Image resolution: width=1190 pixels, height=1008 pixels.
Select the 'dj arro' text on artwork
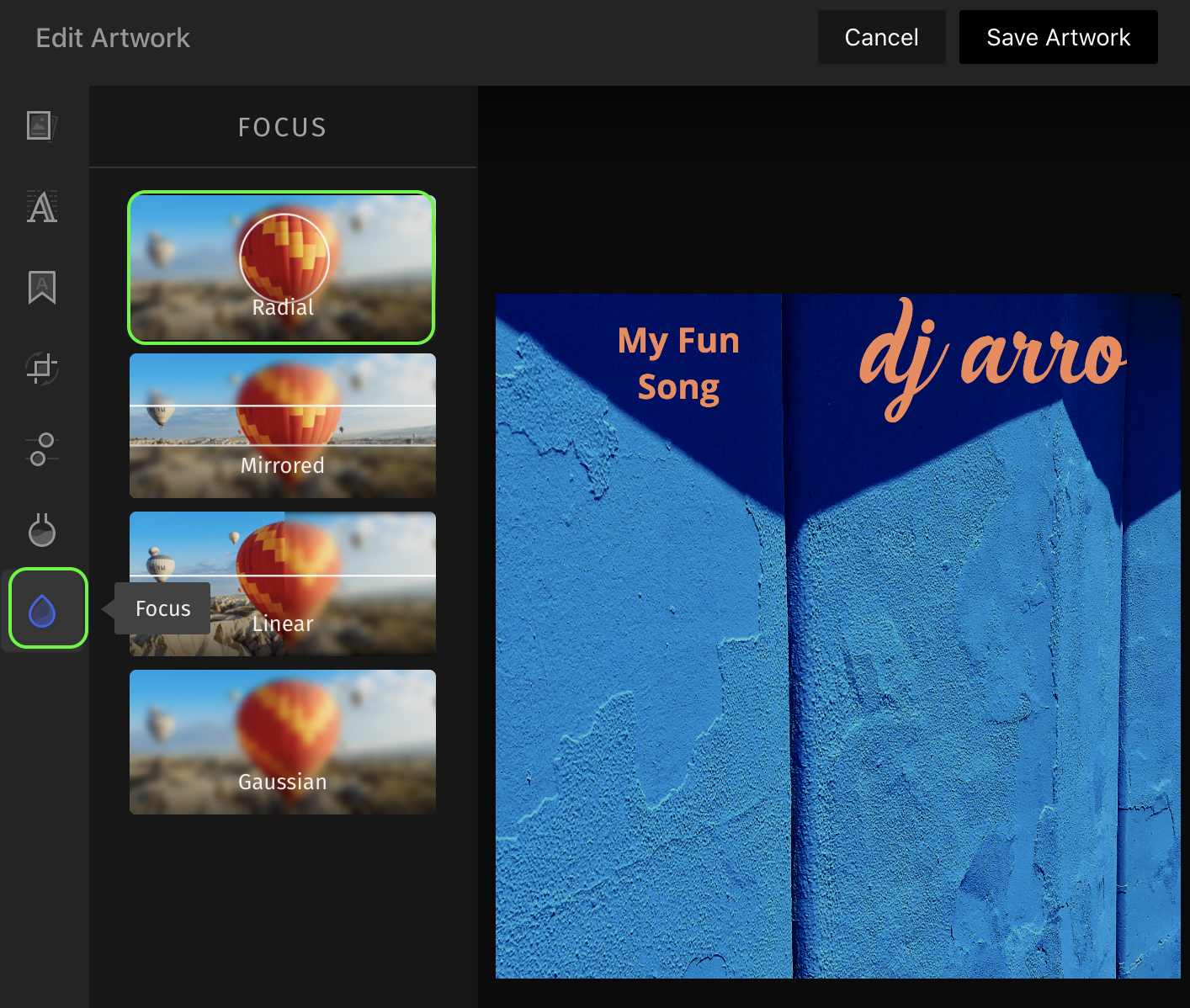[992, 359]
